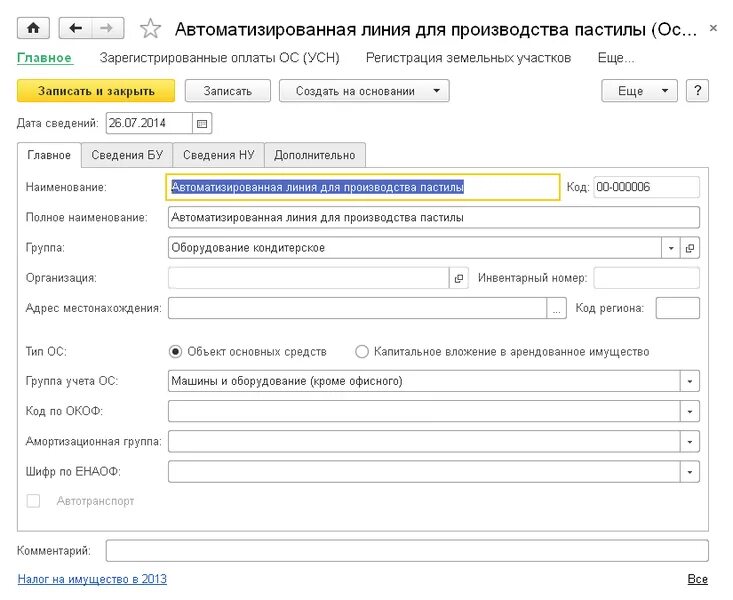Open the Еще dropdown button in toolbar
Viewport: 733px width, 600px height.
pos(639,91)
